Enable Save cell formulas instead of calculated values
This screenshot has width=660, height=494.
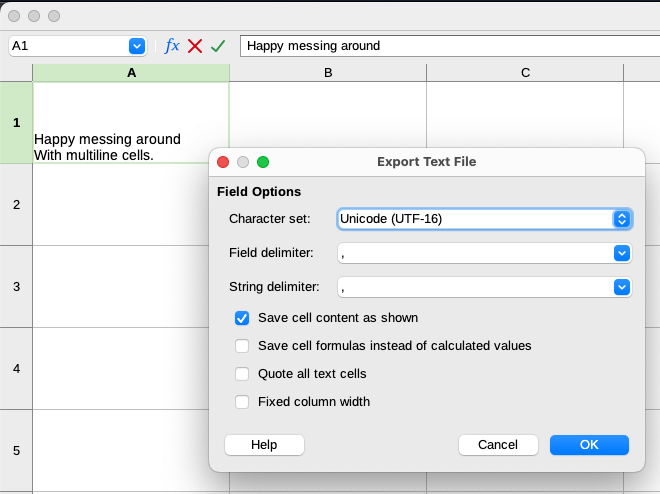pyautogui.click(x=242, y=346)
